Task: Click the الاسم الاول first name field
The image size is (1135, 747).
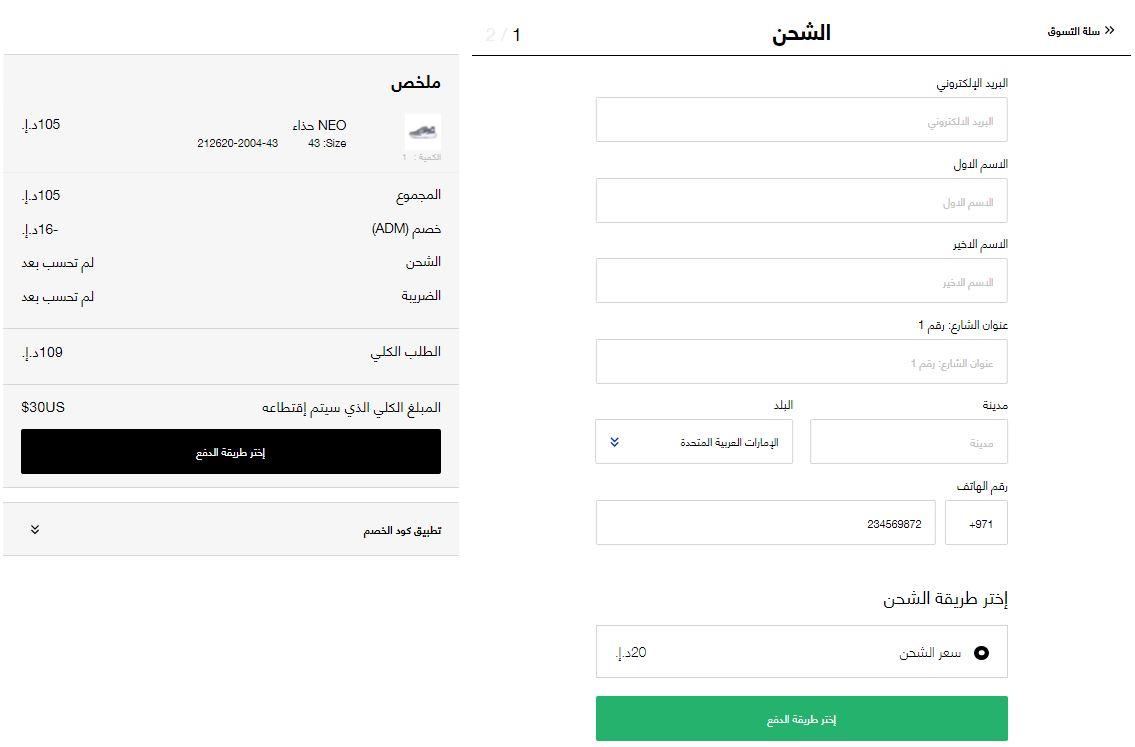Action: coord(801,200)
